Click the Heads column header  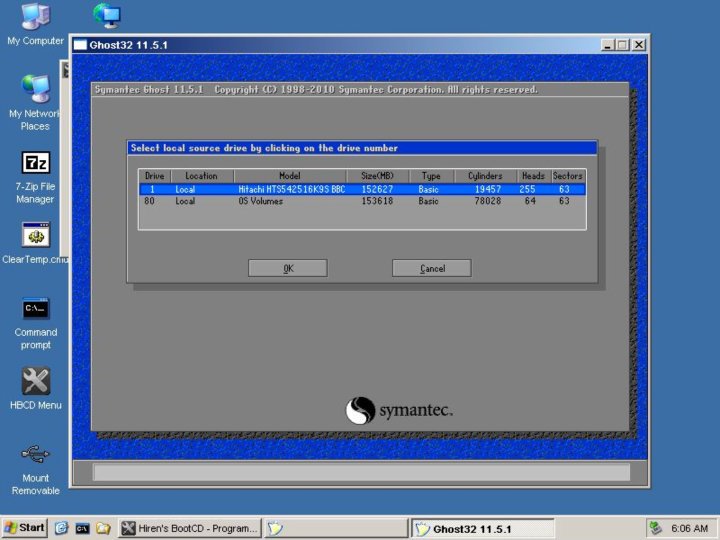tap(534, 176)
